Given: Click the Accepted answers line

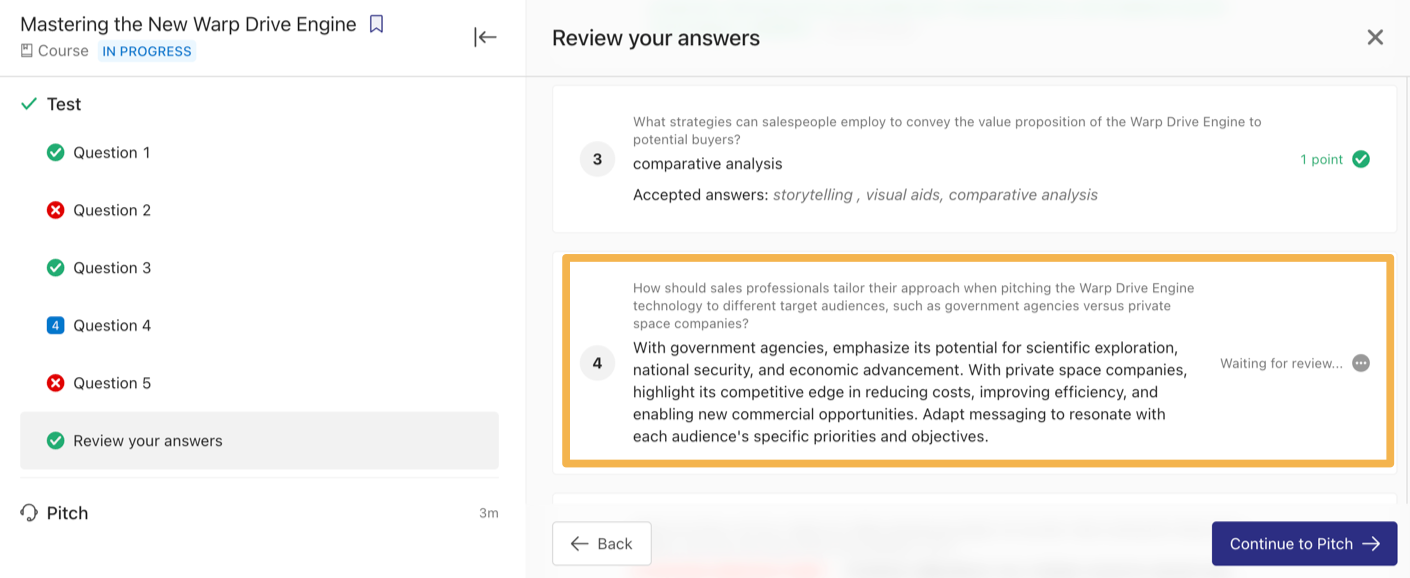Looking at the screenshot, I should (x=865, y=195).
